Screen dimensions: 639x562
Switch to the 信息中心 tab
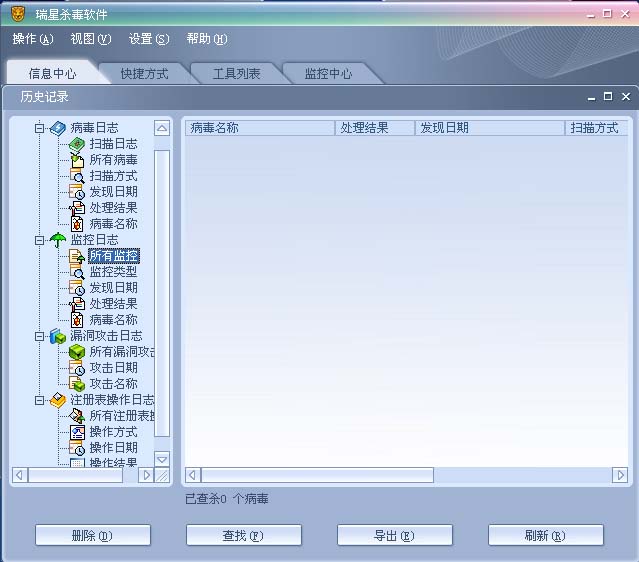pyautogui.click(x=53, y=73)
